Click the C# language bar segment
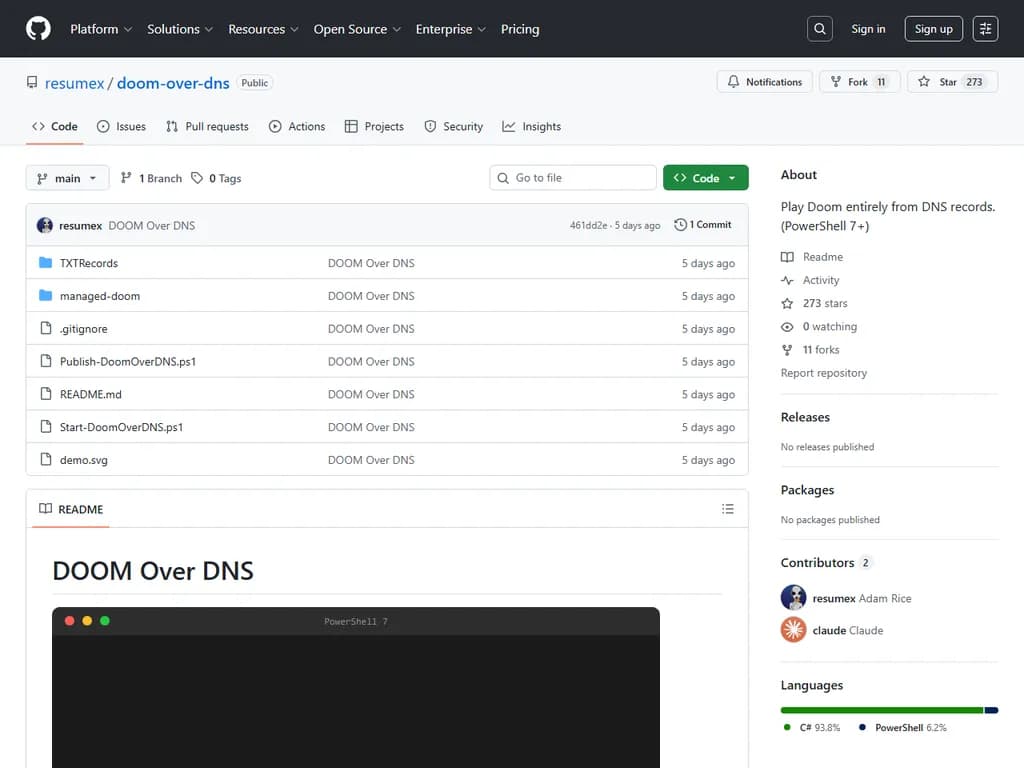 point(881,710)
